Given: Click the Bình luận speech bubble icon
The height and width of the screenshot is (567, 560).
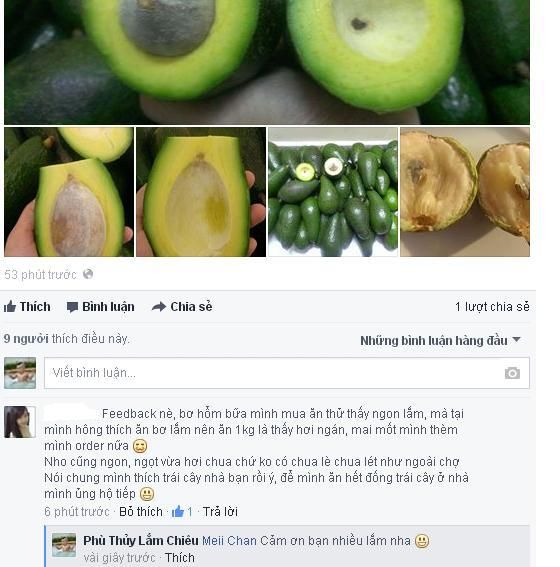Looking at the screenshot, I should point(72,307).
